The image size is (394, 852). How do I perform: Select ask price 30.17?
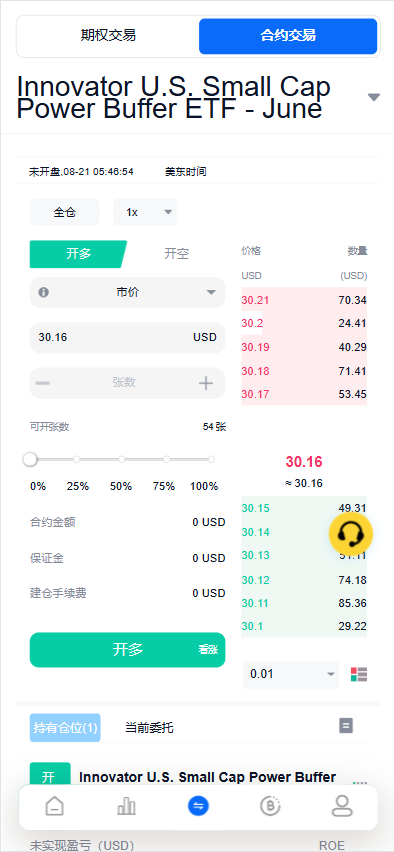coord(255,394)
